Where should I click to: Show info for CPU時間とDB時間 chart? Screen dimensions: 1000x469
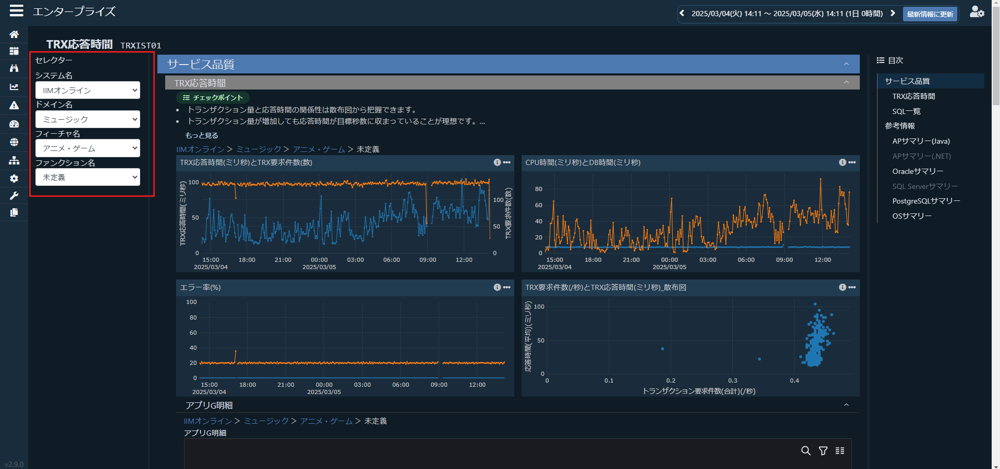click(842, 162)
